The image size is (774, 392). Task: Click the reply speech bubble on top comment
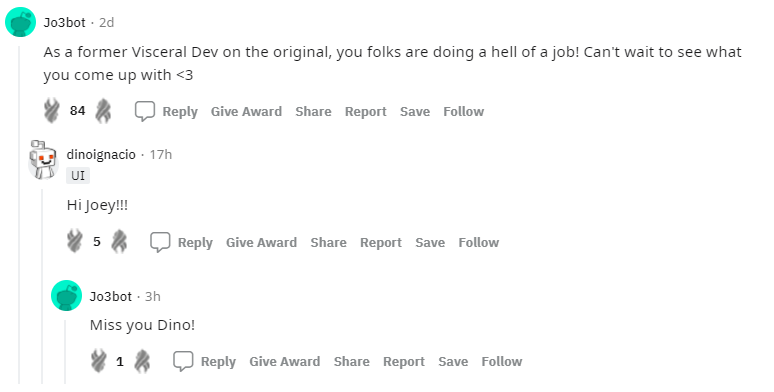click(x=145, y=111)
